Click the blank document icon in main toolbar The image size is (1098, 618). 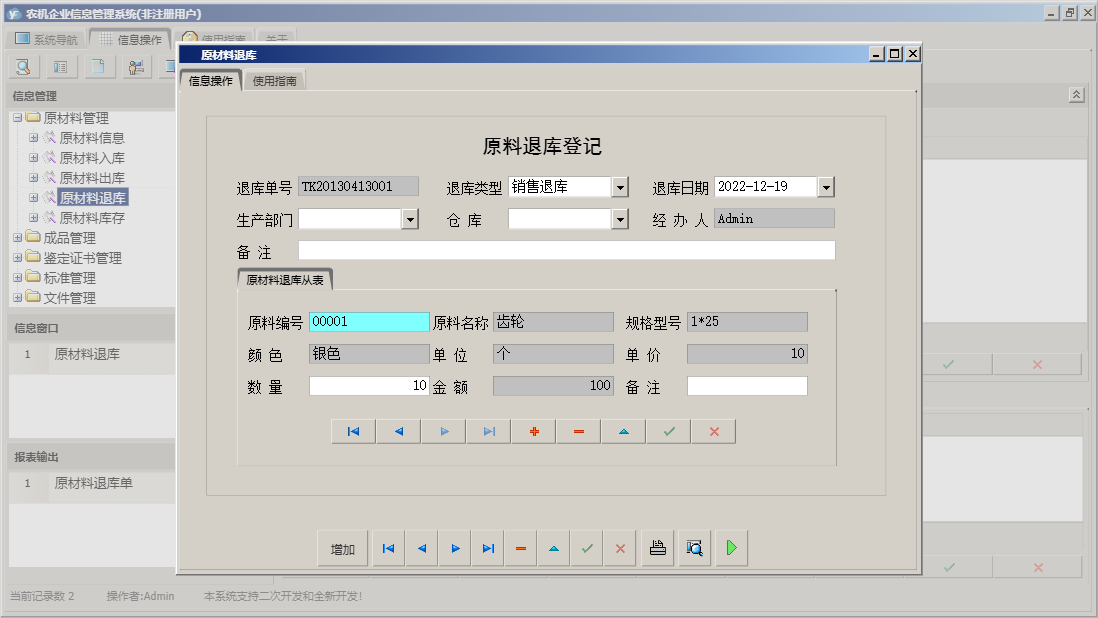[98, 65]
